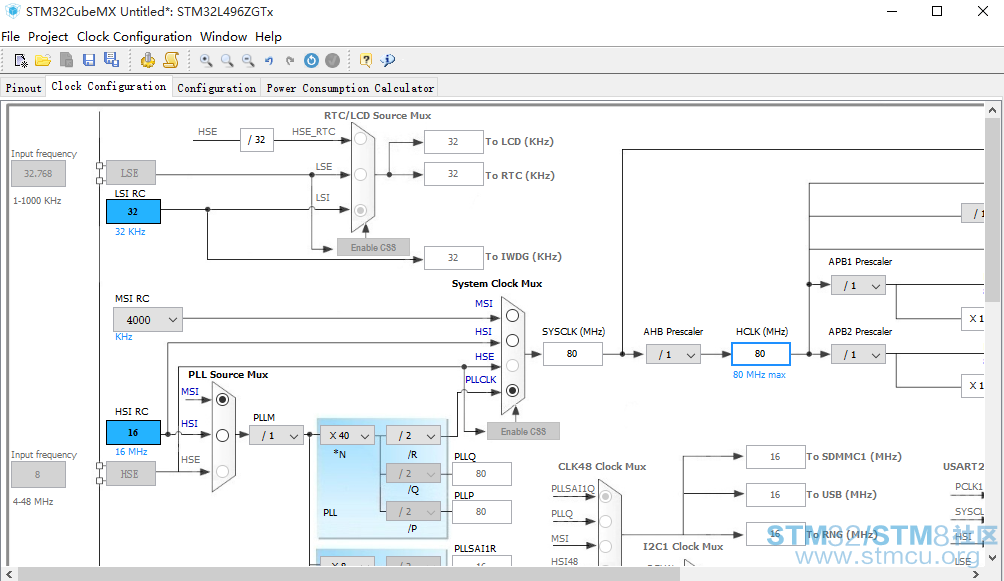The width and height of the screenshot is (1004, 581).
Task: Open the PLL X 40 multiplier dropdown
Action: pos(347,436)
